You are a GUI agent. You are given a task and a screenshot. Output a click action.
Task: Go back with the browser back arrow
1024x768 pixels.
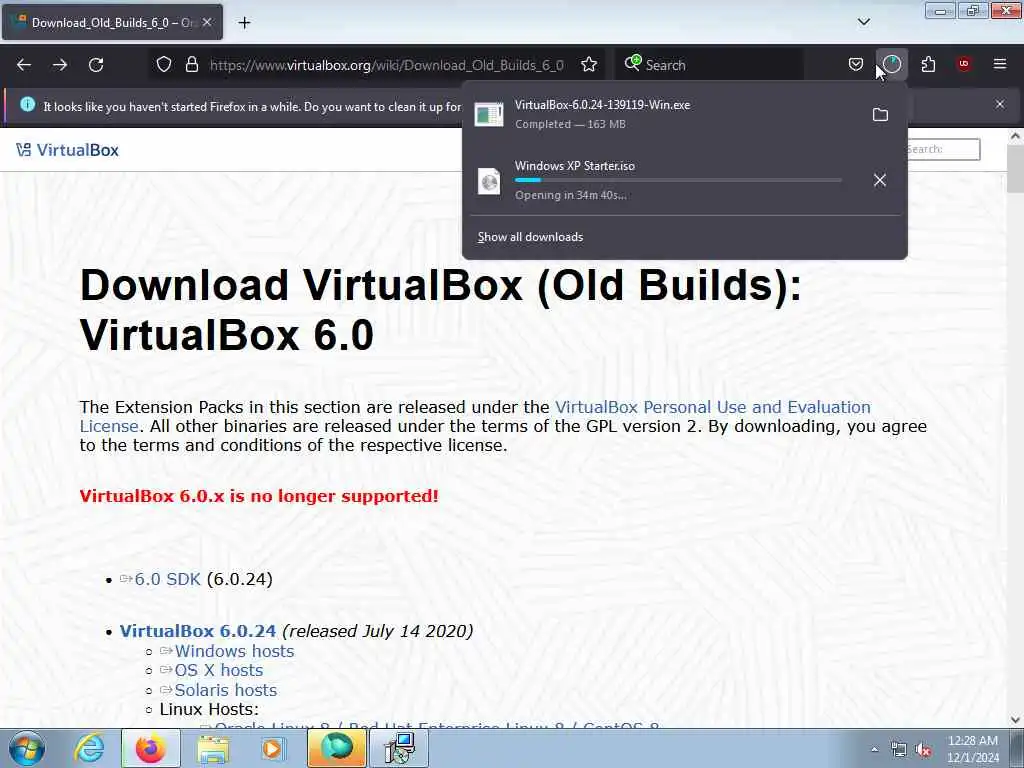(x=24, y=65)
